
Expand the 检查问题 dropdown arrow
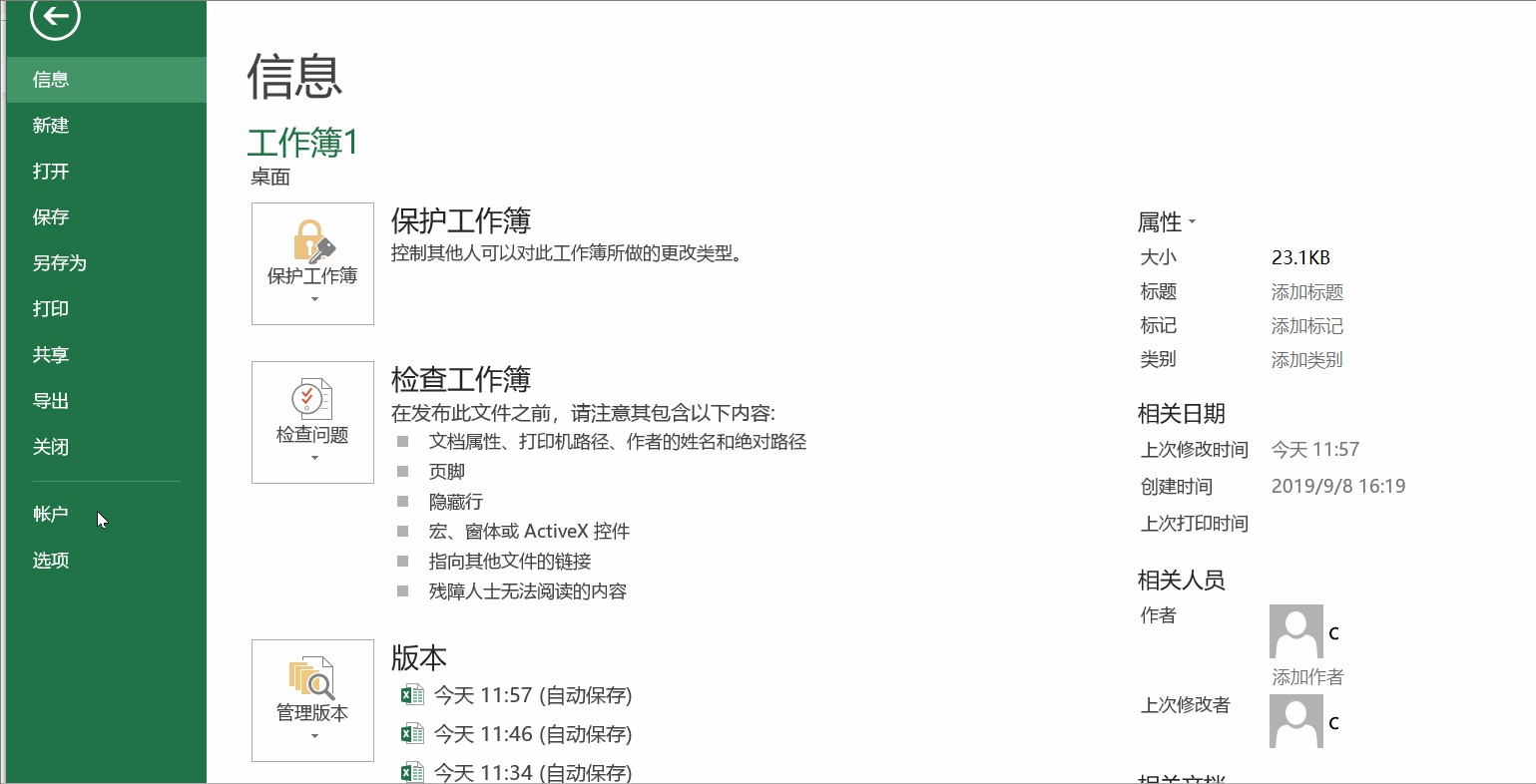(x=312, y=457)
